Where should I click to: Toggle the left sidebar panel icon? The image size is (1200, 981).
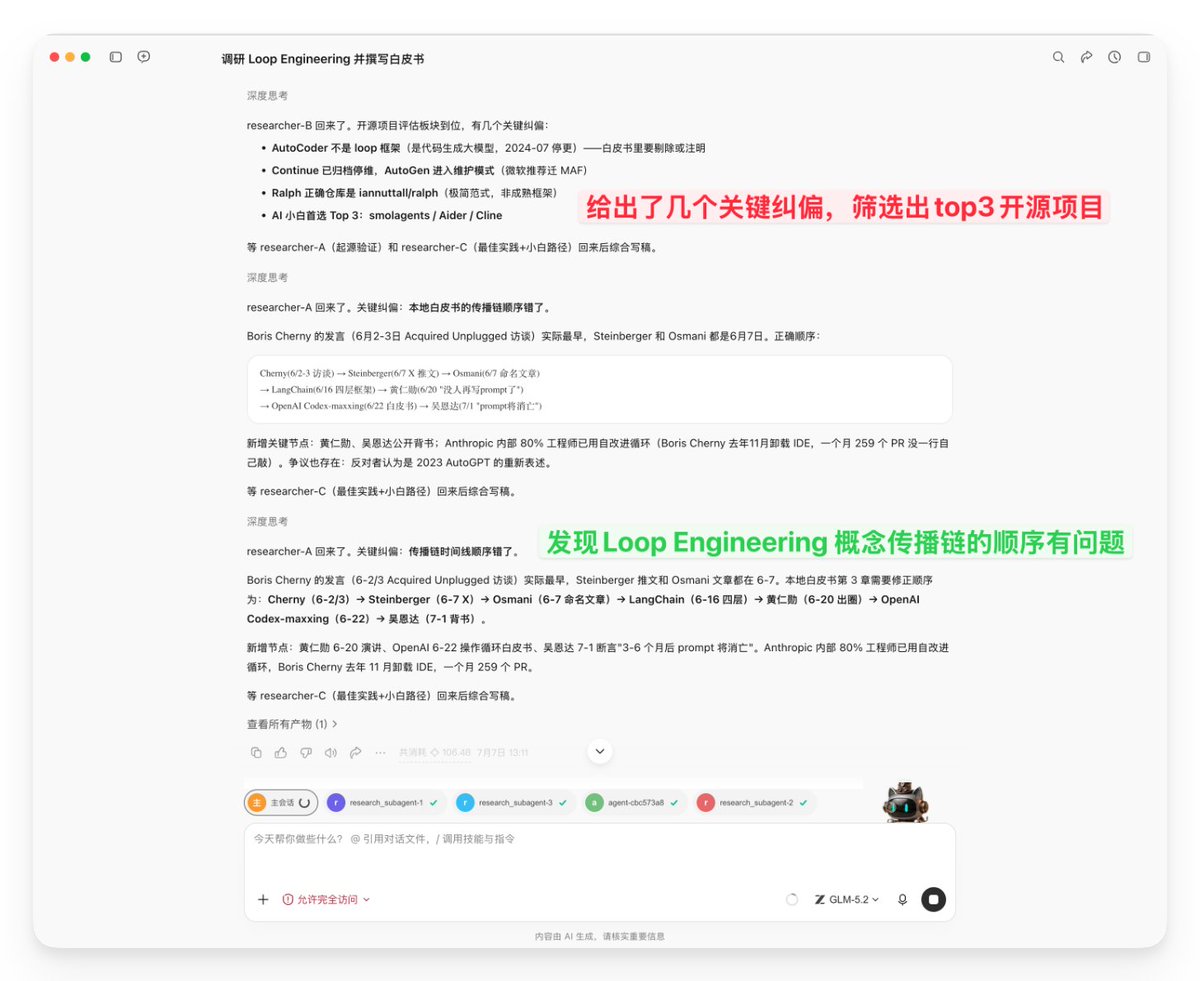[x=115, y=57]
